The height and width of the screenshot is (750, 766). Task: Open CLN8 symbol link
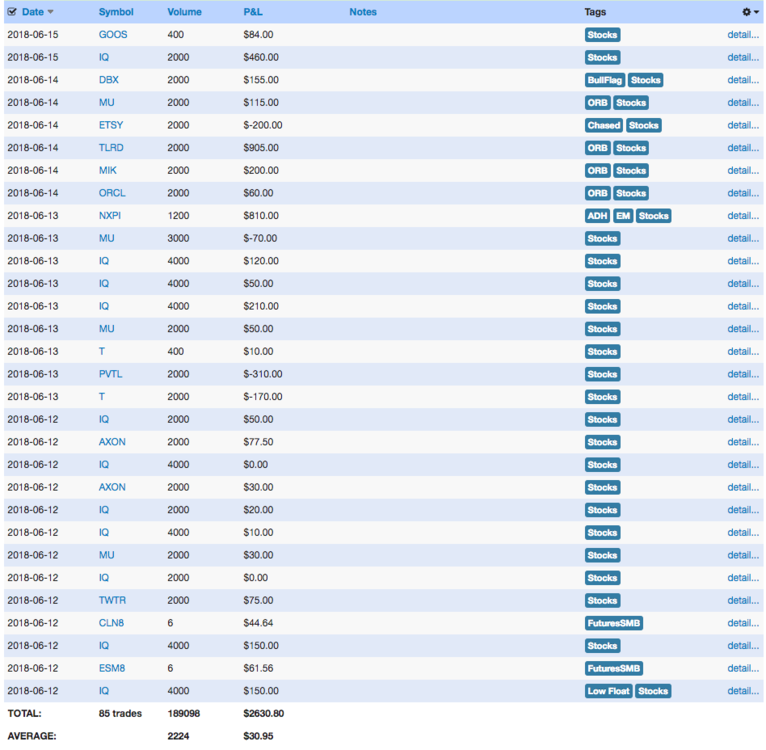pyautogui.click(x=111, y=623)
